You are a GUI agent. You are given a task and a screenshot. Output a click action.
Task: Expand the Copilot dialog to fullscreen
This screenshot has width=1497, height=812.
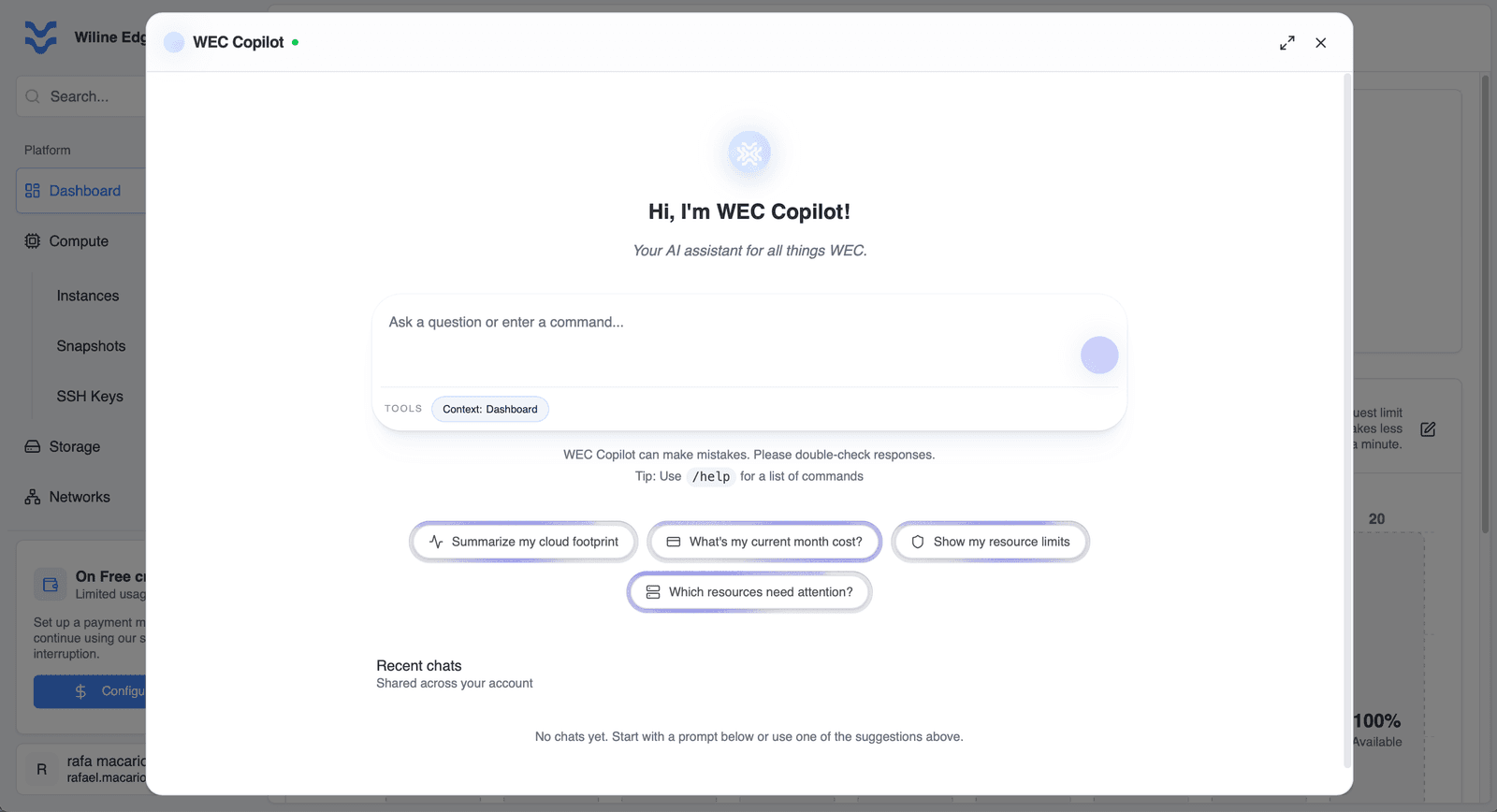1287,43
